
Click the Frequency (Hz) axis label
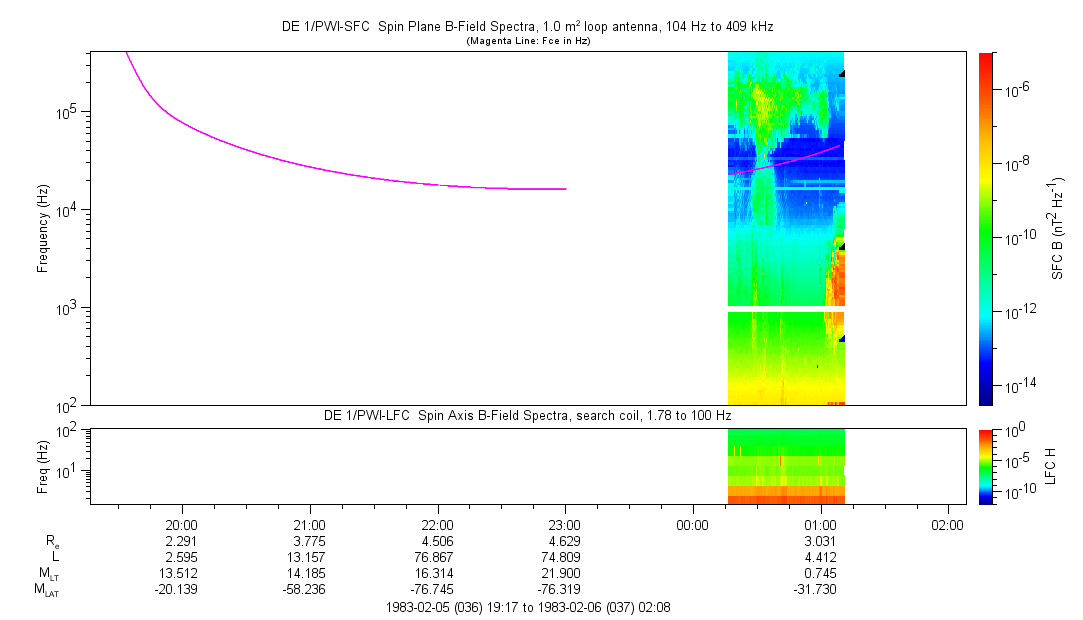pyautogui.click(x=43, y=229)
